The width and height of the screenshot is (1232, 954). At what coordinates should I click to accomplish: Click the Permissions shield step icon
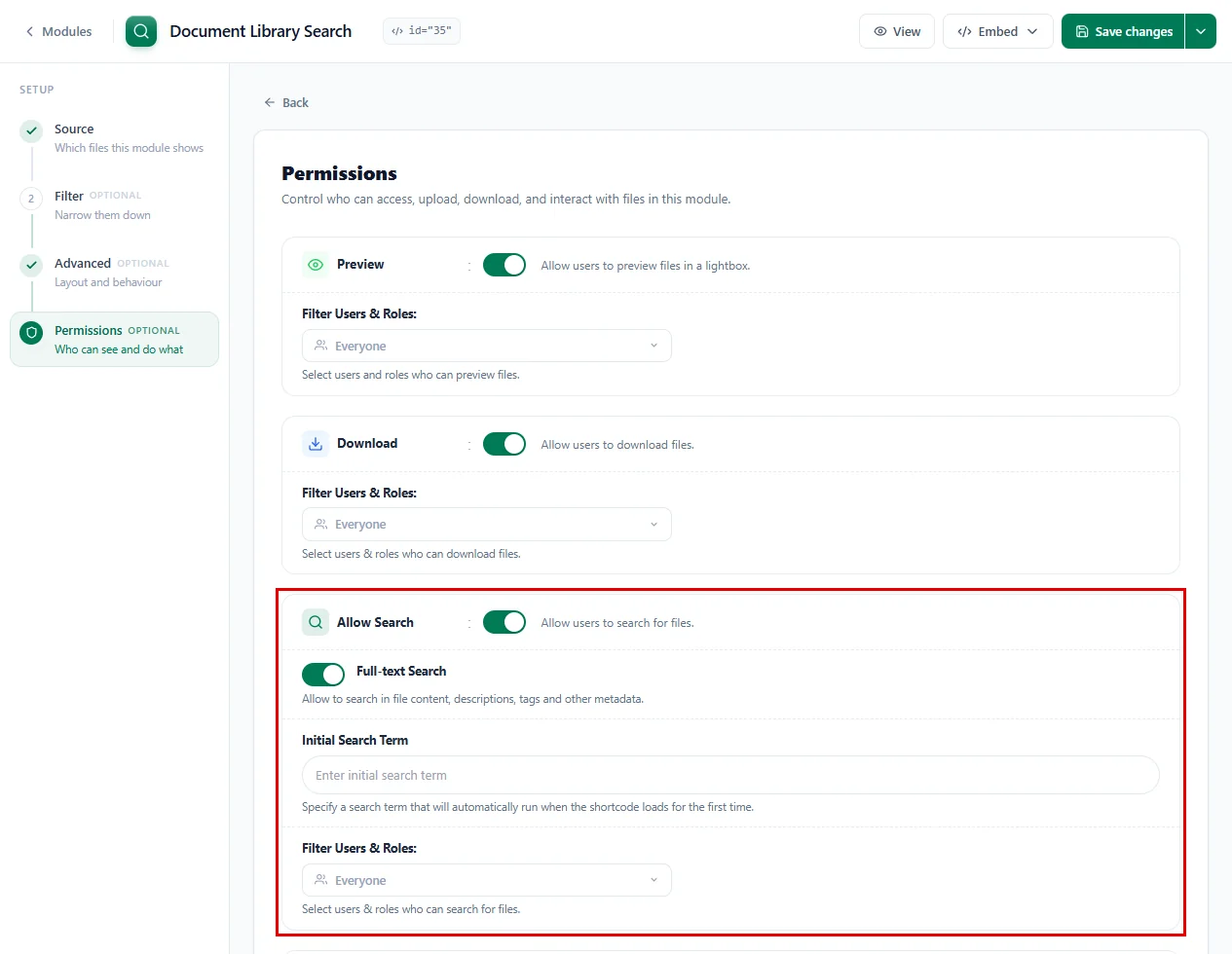31,332
